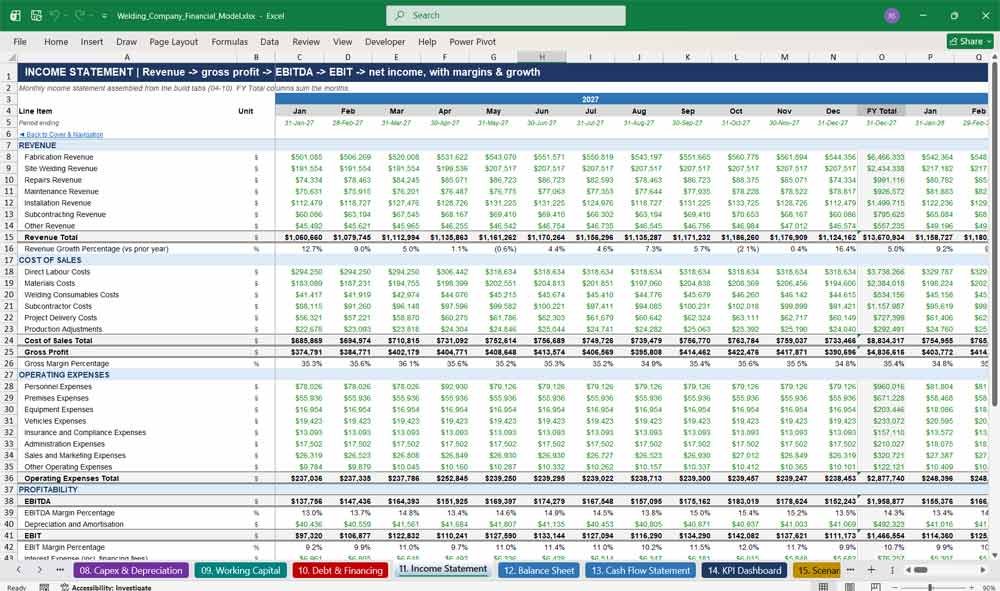Switch to 14. KPI Dashboard sheet
This screenshot has height=591, width=1000.
744,571
